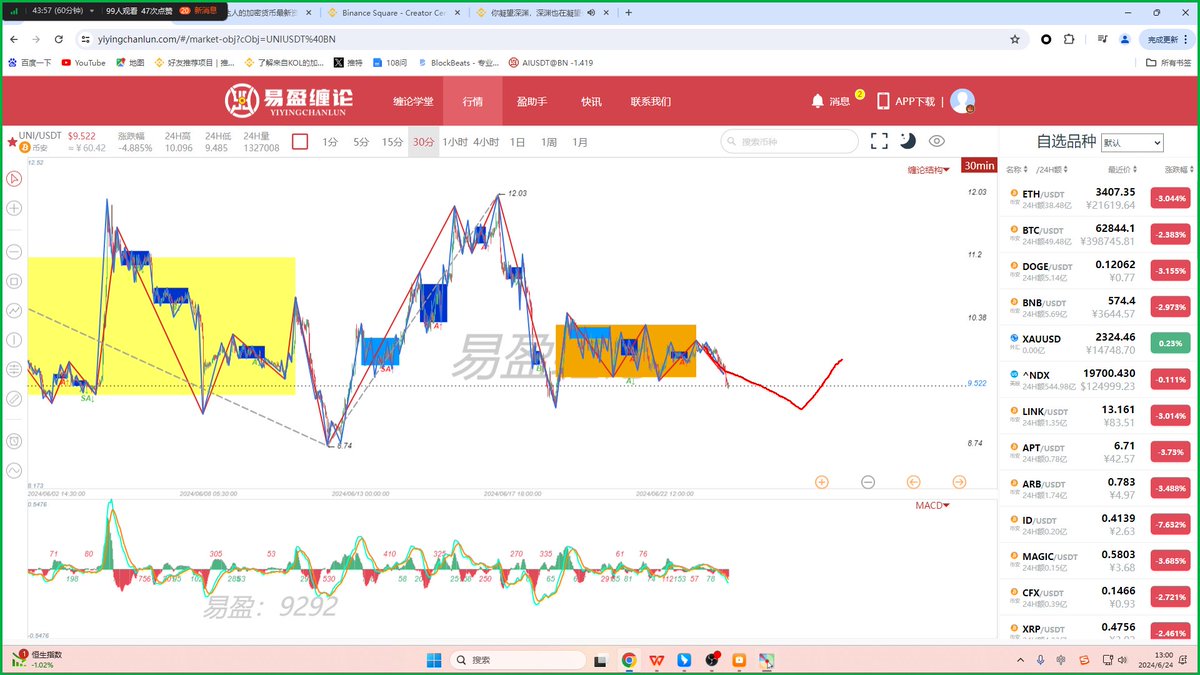Zoom out chart with minus circle button

[868, 482]
